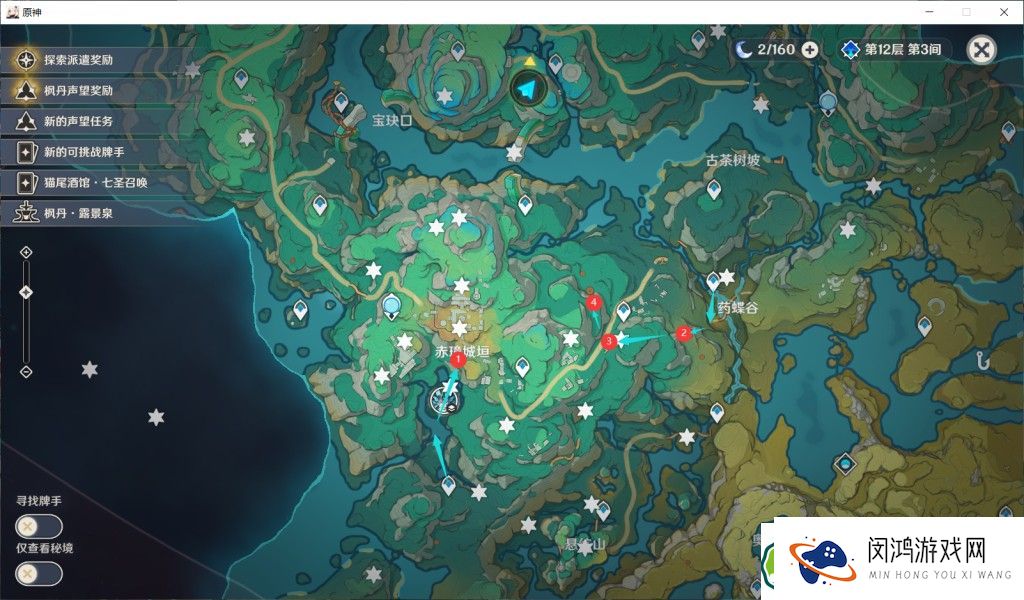Select the waypoint southeast of 赤璋城垣 label

pos(522,367)
